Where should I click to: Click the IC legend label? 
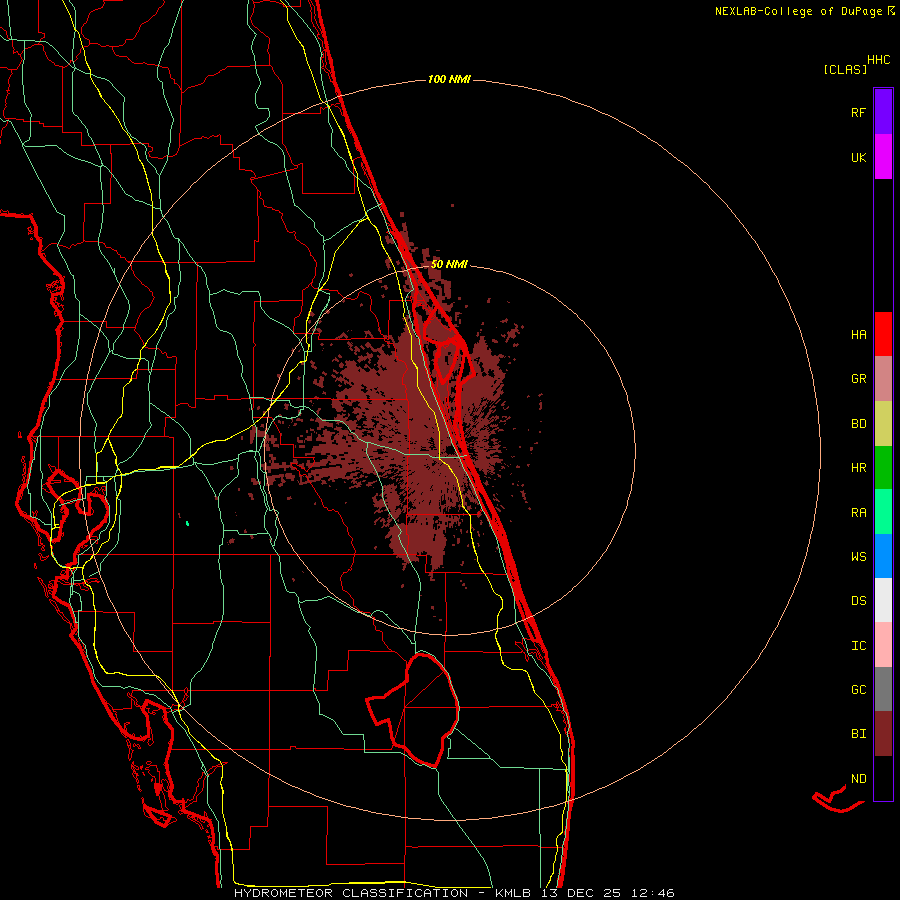tap(858, 646)
